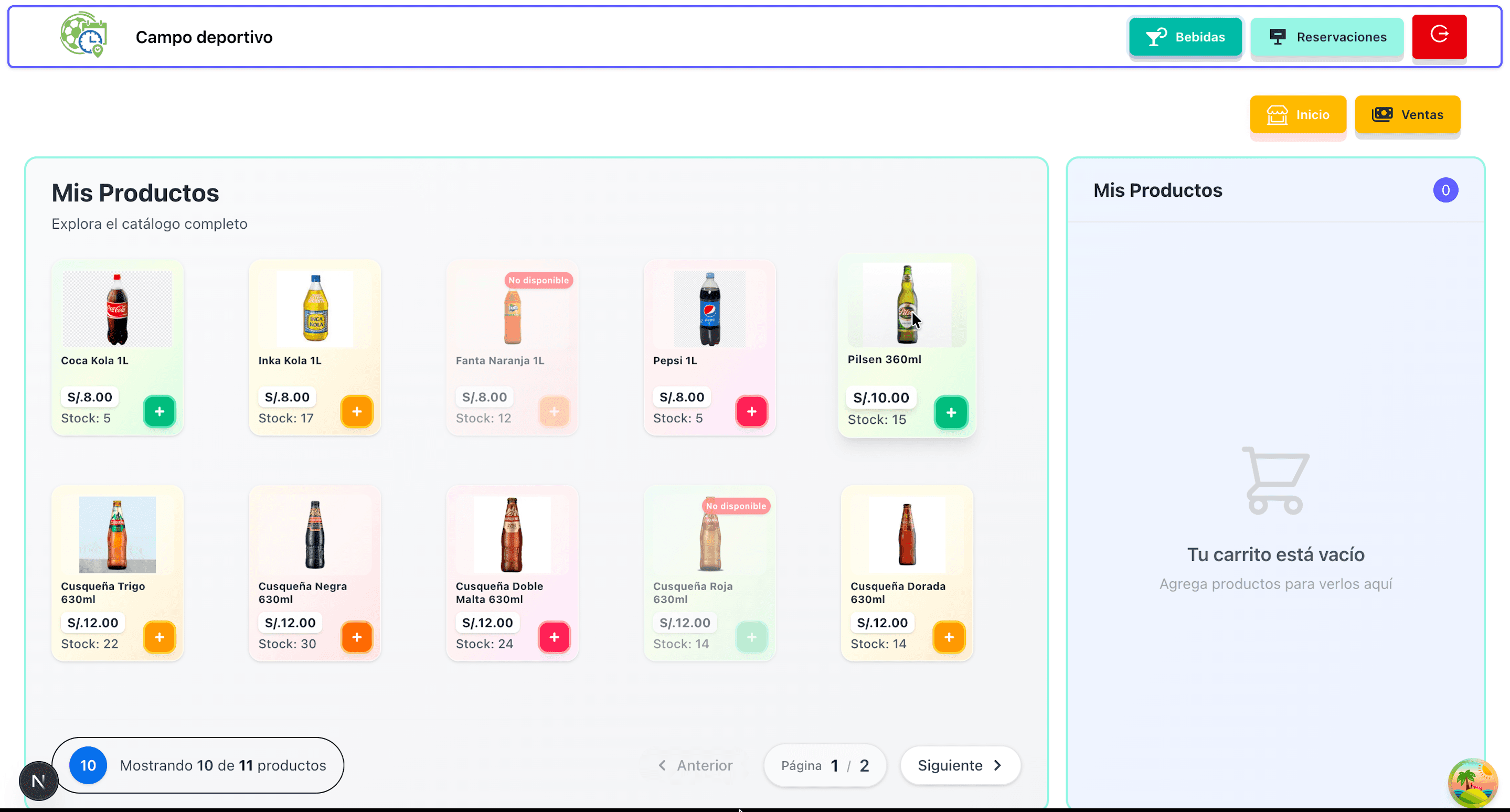
Task: Add Pepsi 1L to cart
Action: pos(752,411)
